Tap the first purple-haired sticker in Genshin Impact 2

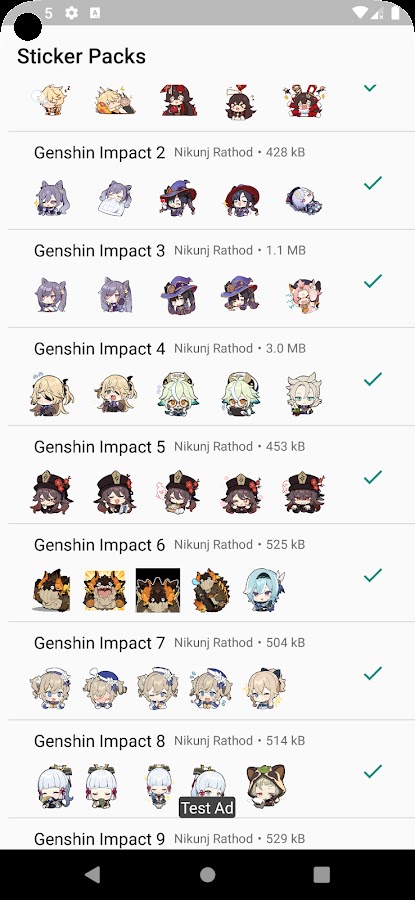49,198
